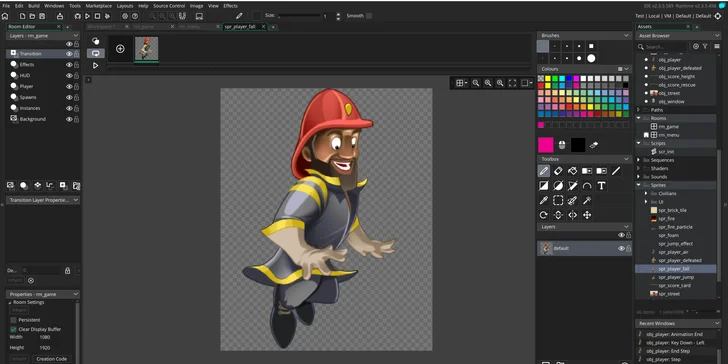This screenshot has height=364, width=728.
Task: Toggle the Smooth checkbox
Action: point(369,16)
